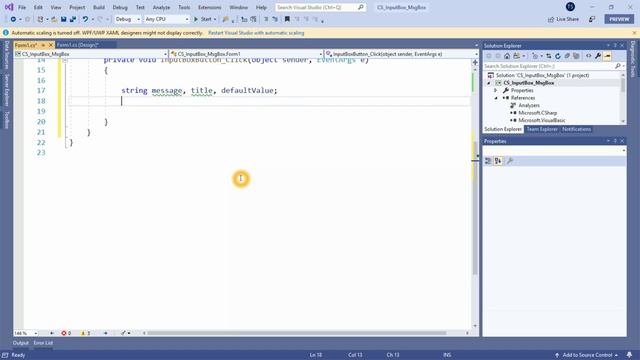Click the editor vertical scrollbar thumb
The image size is (640, 360).
click(475, 208)
